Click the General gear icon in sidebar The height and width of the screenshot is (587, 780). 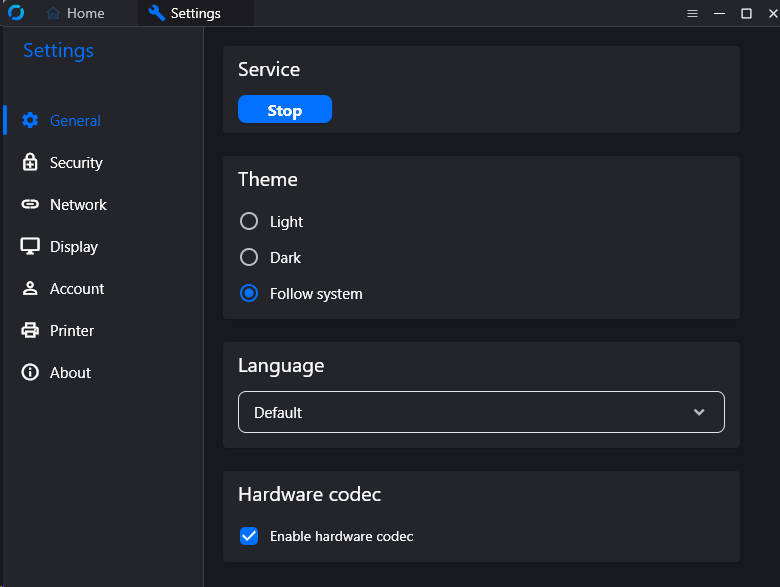[x=30, y=120]
